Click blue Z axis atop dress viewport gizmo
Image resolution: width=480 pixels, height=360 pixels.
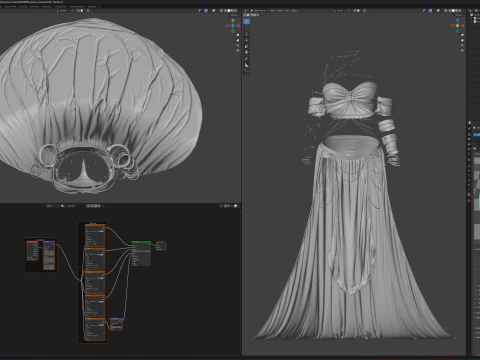pyautogui.click(x=458, y=21)
